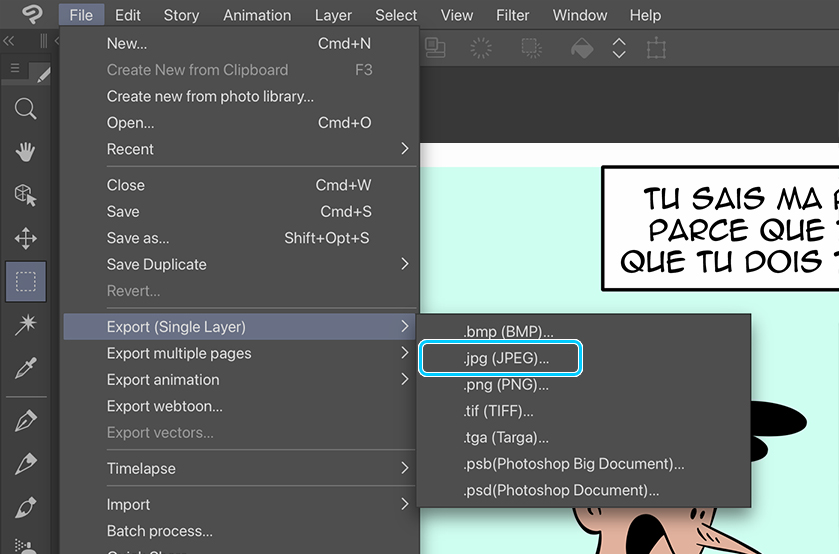The height and width of the screenshot is (554, 839).
Task: Pick the Move layer tool
Action: (25, 238)
